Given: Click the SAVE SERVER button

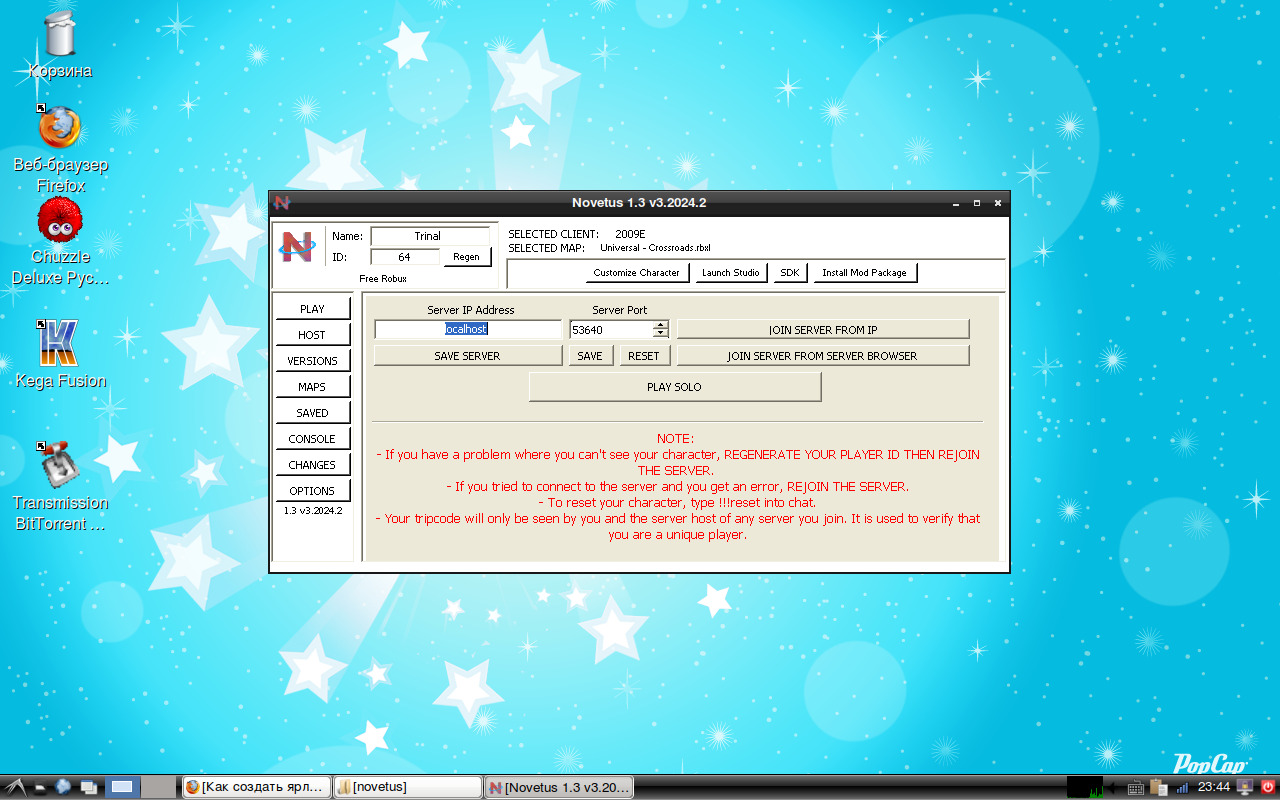Looking at the screenshot, I should point(468,356).
